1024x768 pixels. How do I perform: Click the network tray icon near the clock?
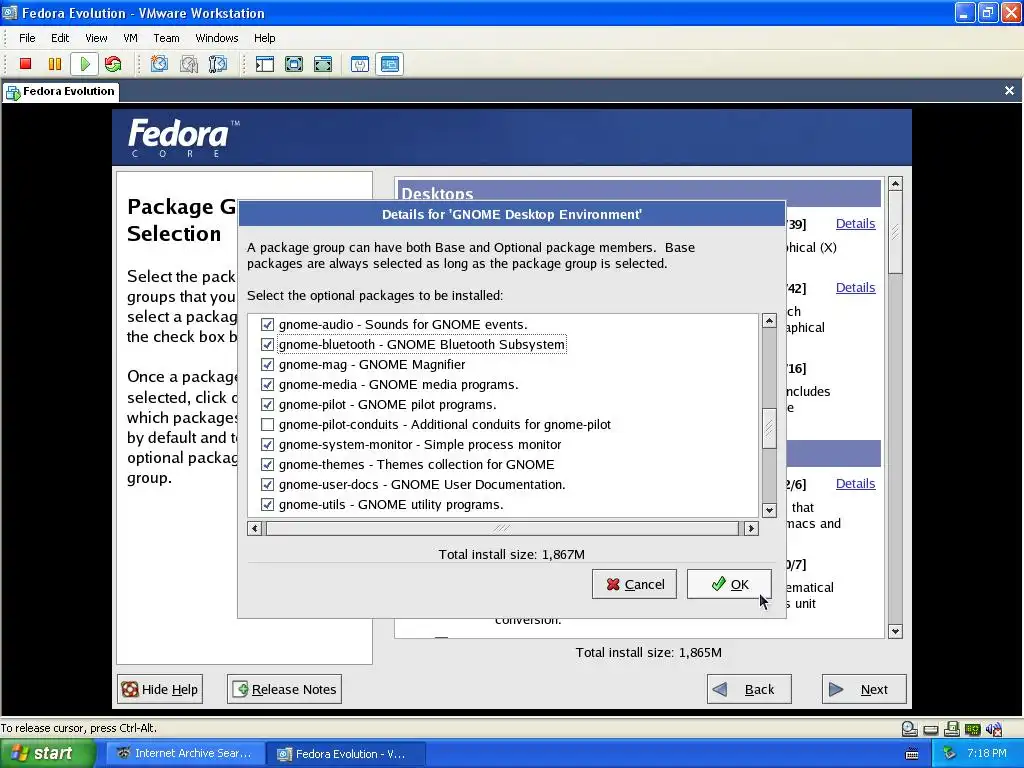coord(950,754)
